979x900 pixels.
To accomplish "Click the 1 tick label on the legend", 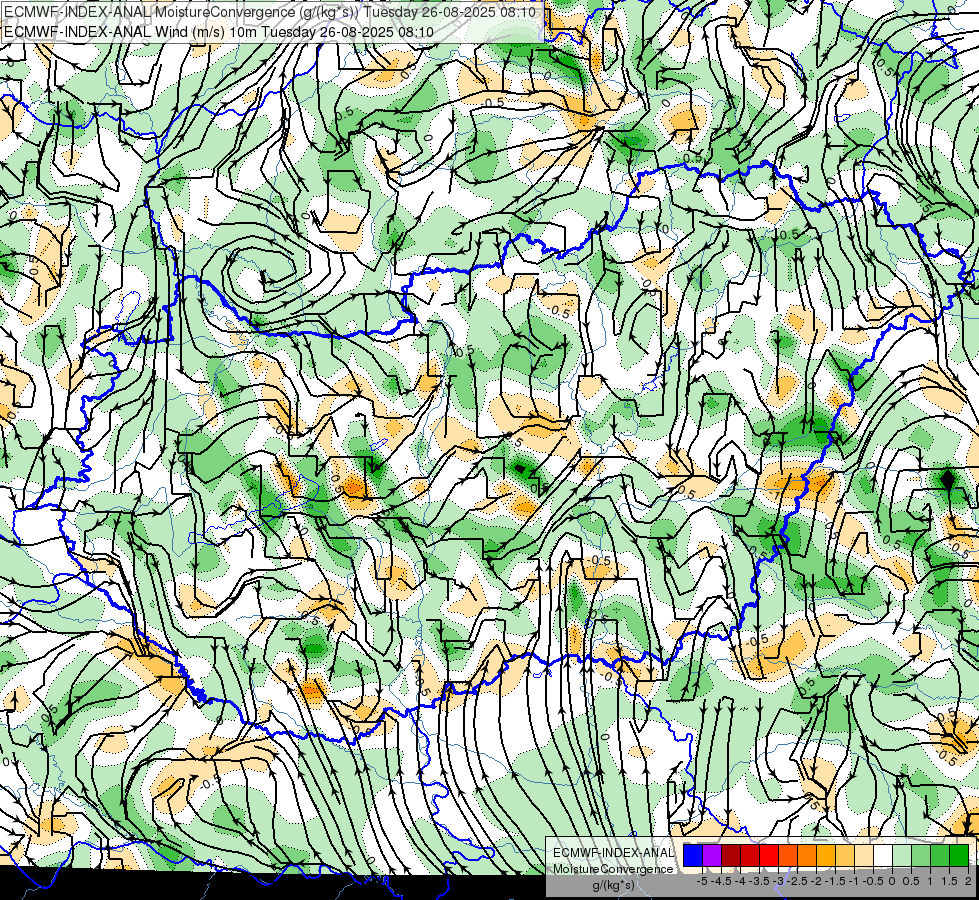I will (930, 881).
